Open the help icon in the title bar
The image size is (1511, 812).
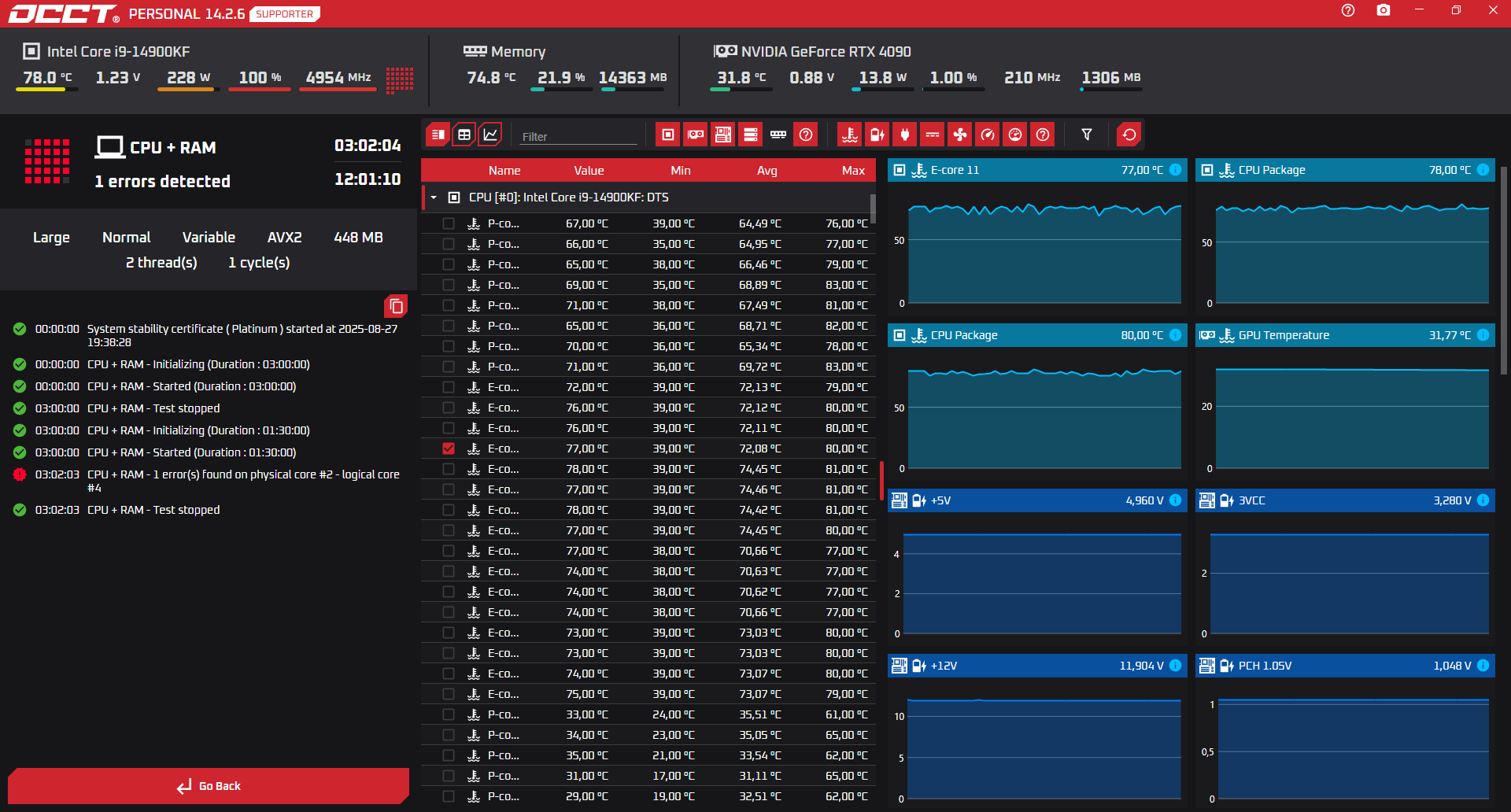tap(1348, 10)
